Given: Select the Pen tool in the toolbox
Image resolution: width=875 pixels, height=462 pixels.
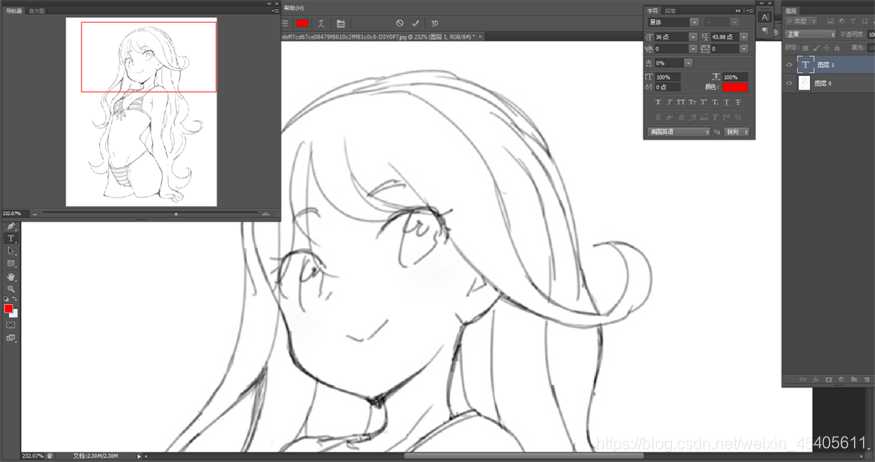Looking at the screenshot, I should coord(11,227).
